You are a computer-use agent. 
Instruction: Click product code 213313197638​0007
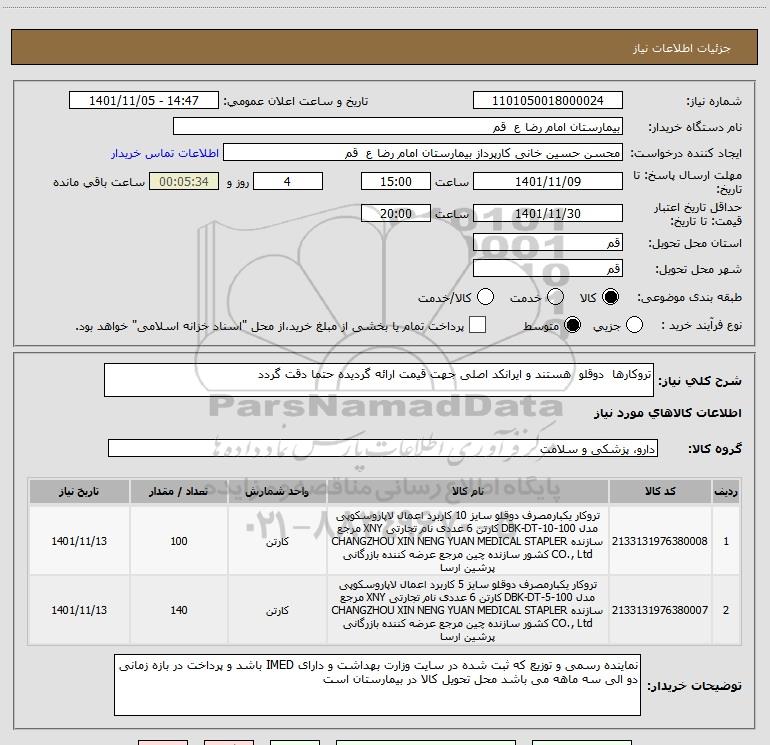tap(660, 610)
